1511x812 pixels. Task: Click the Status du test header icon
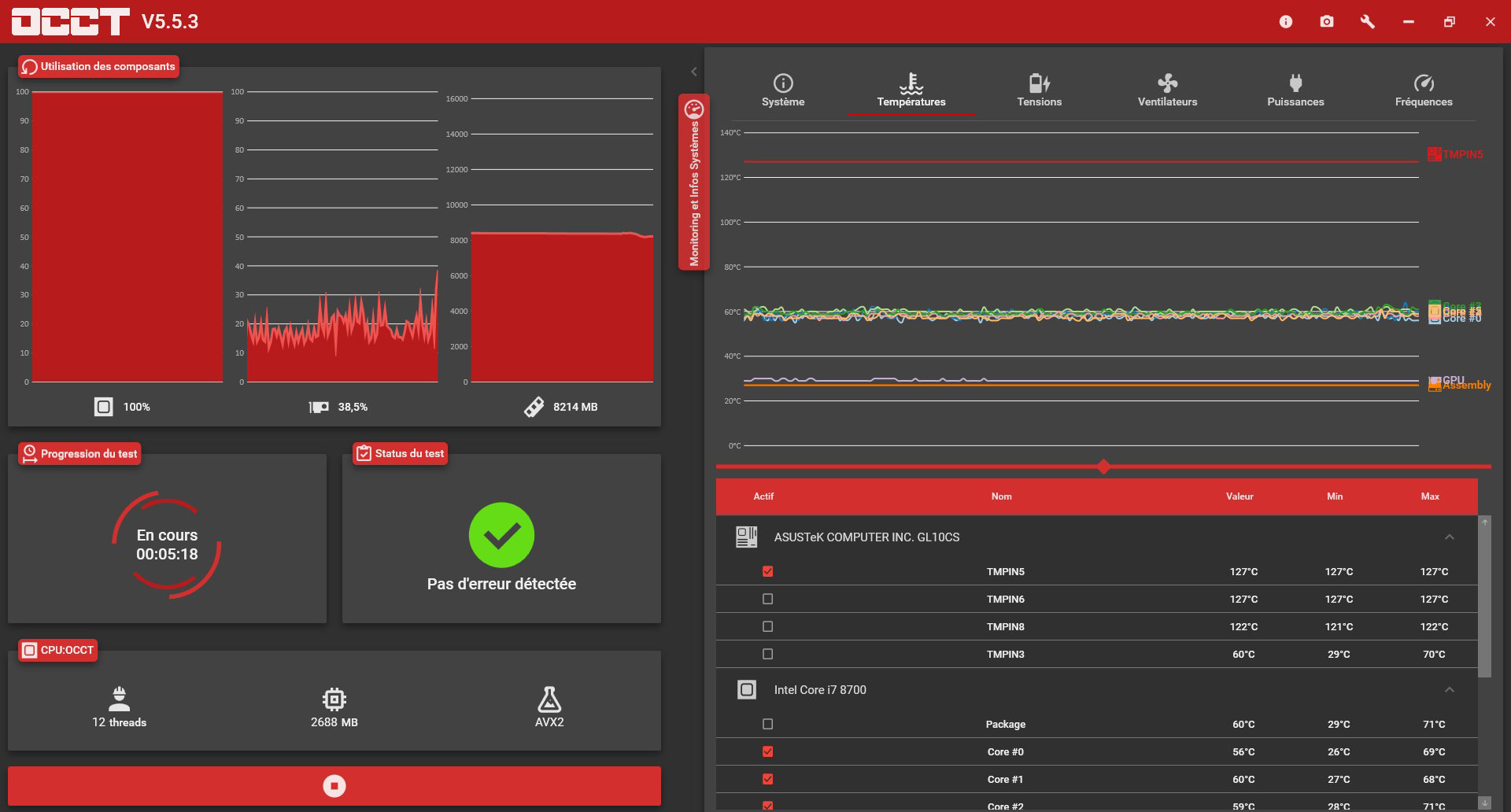pyautogui.click(x=364, y=454)
